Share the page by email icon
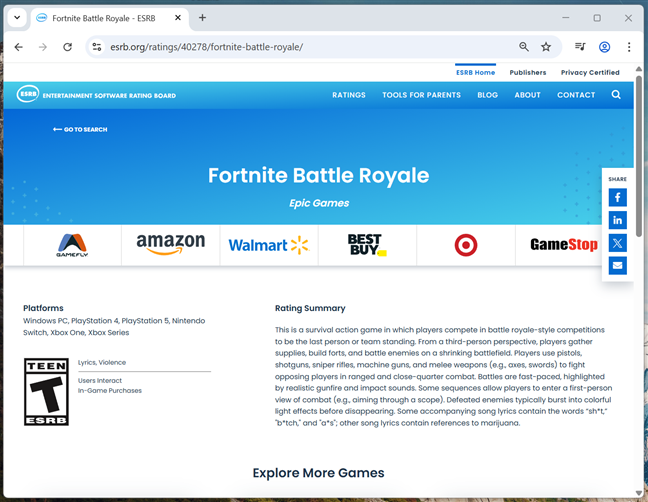 (x=617, y=266)
